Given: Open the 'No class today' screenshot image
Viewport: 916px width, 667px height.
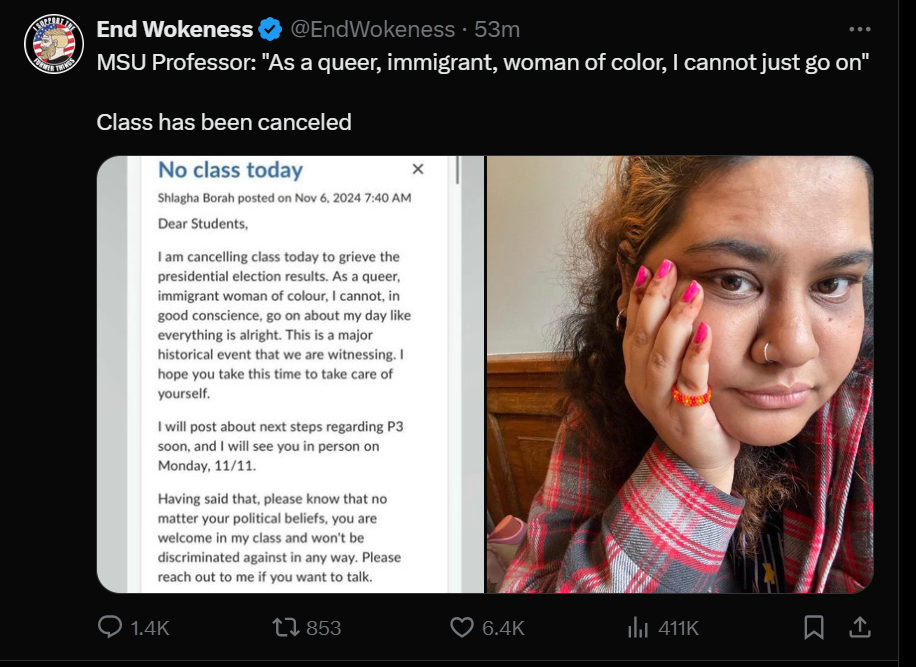Looking at the screenshot, I should pyautogui.click(x=290, y=374).
